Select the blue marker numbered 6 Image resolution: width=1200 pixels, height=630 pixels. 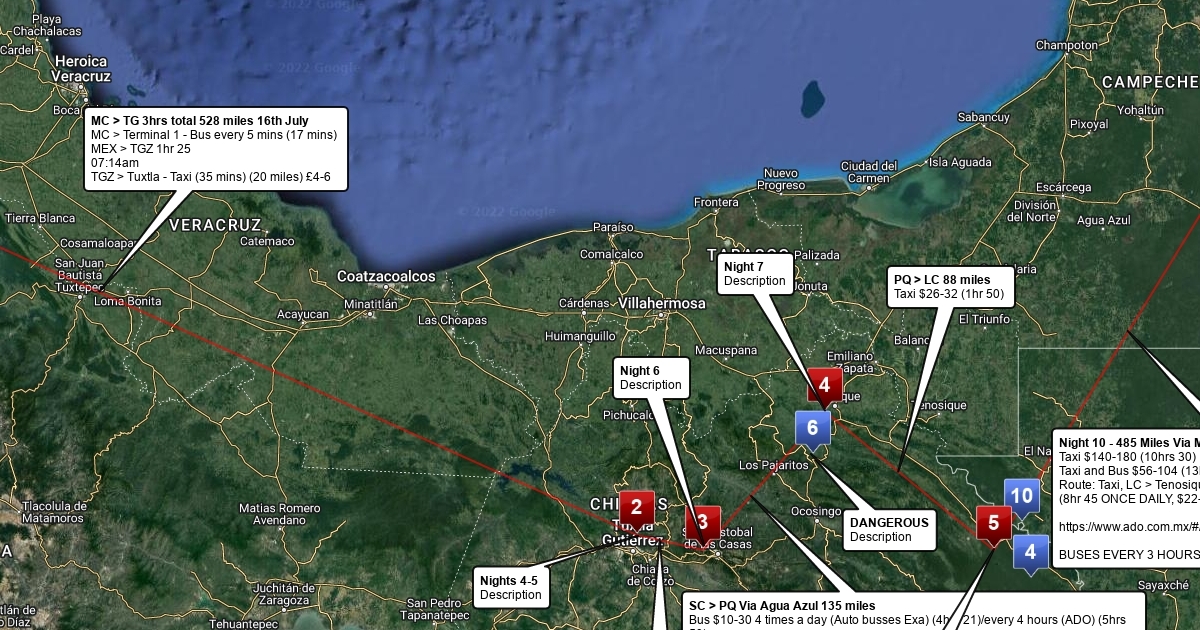pyautogui.click(x=812, y=428)
